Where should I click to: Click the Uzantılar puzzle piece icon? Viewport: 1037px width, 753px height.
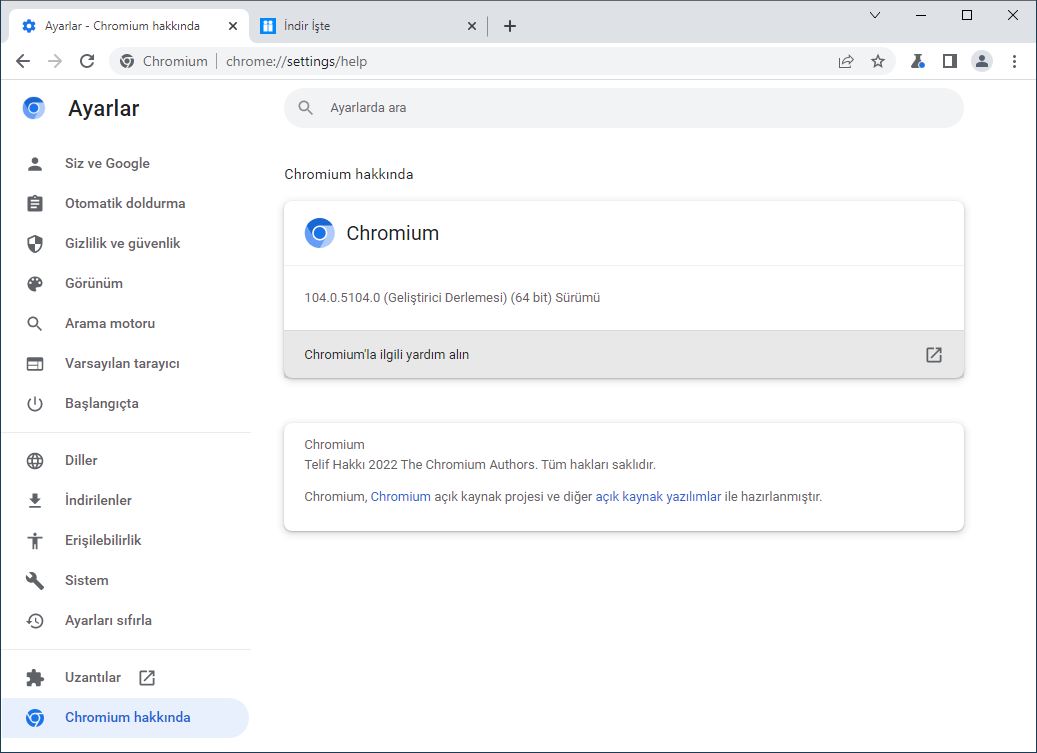pos(34,678)
